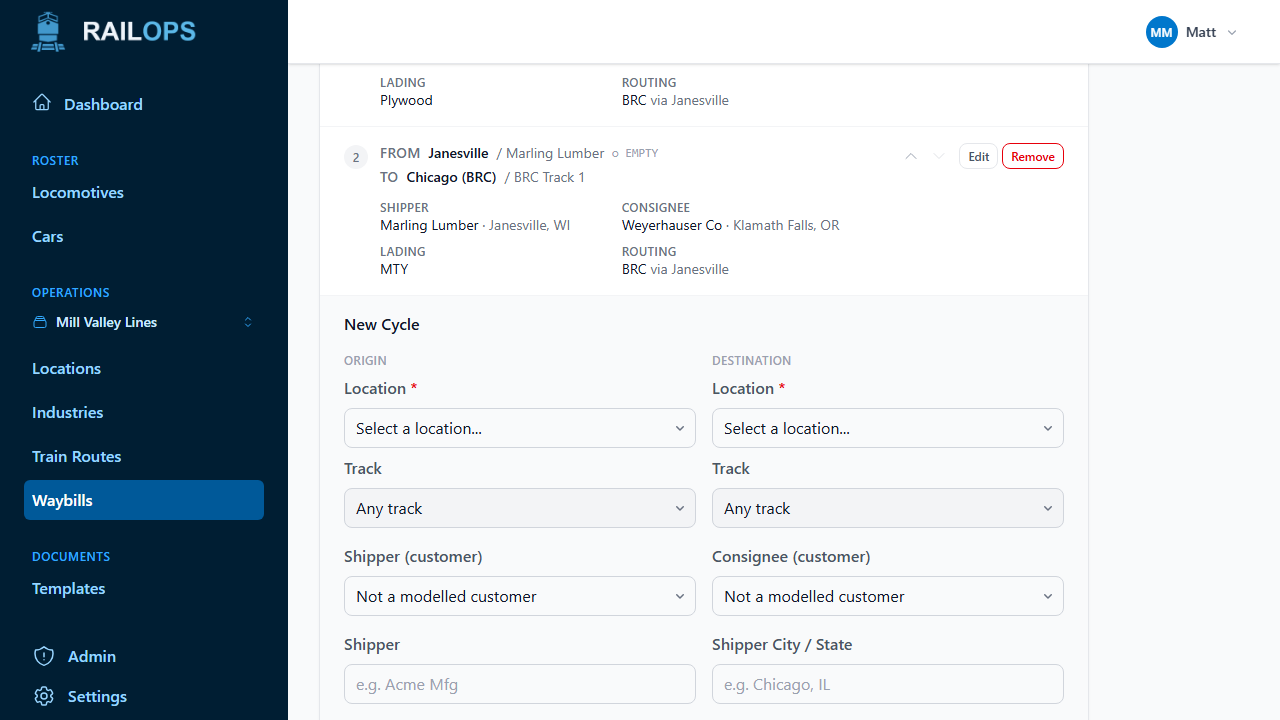Screen dimensions: 1280x720
Task: Click the Admin shield icon
Action: [x=44, y=656]
